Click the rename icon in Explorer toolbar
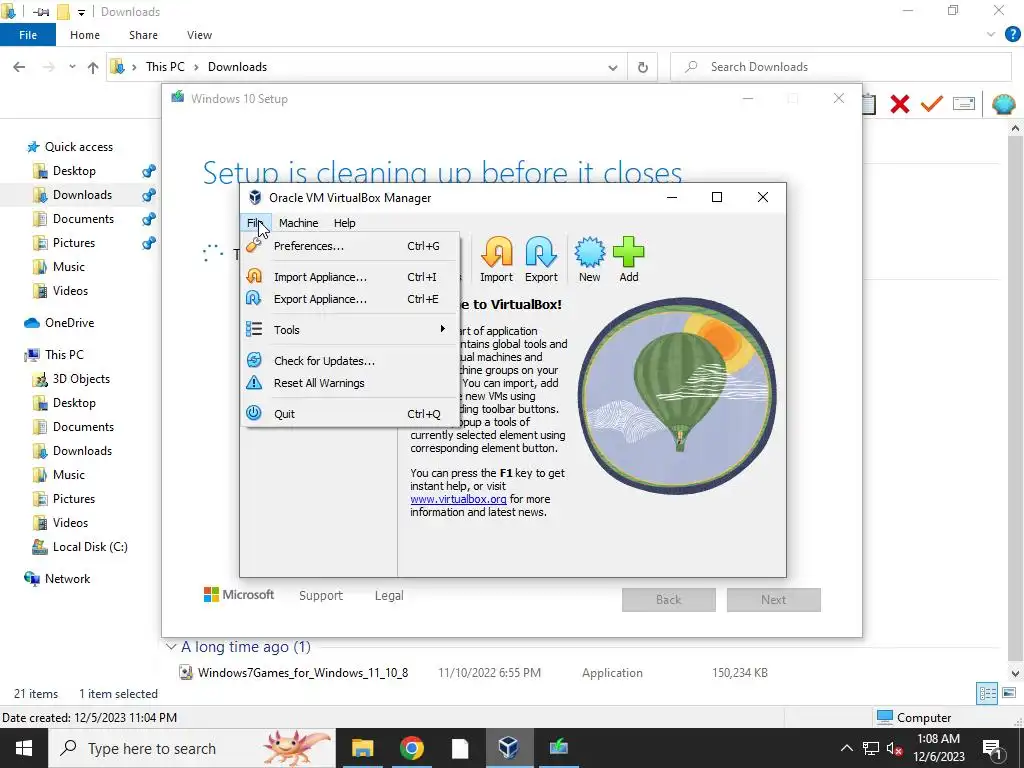The width and height of the screenshot is (1024, 768). point(964,104)
